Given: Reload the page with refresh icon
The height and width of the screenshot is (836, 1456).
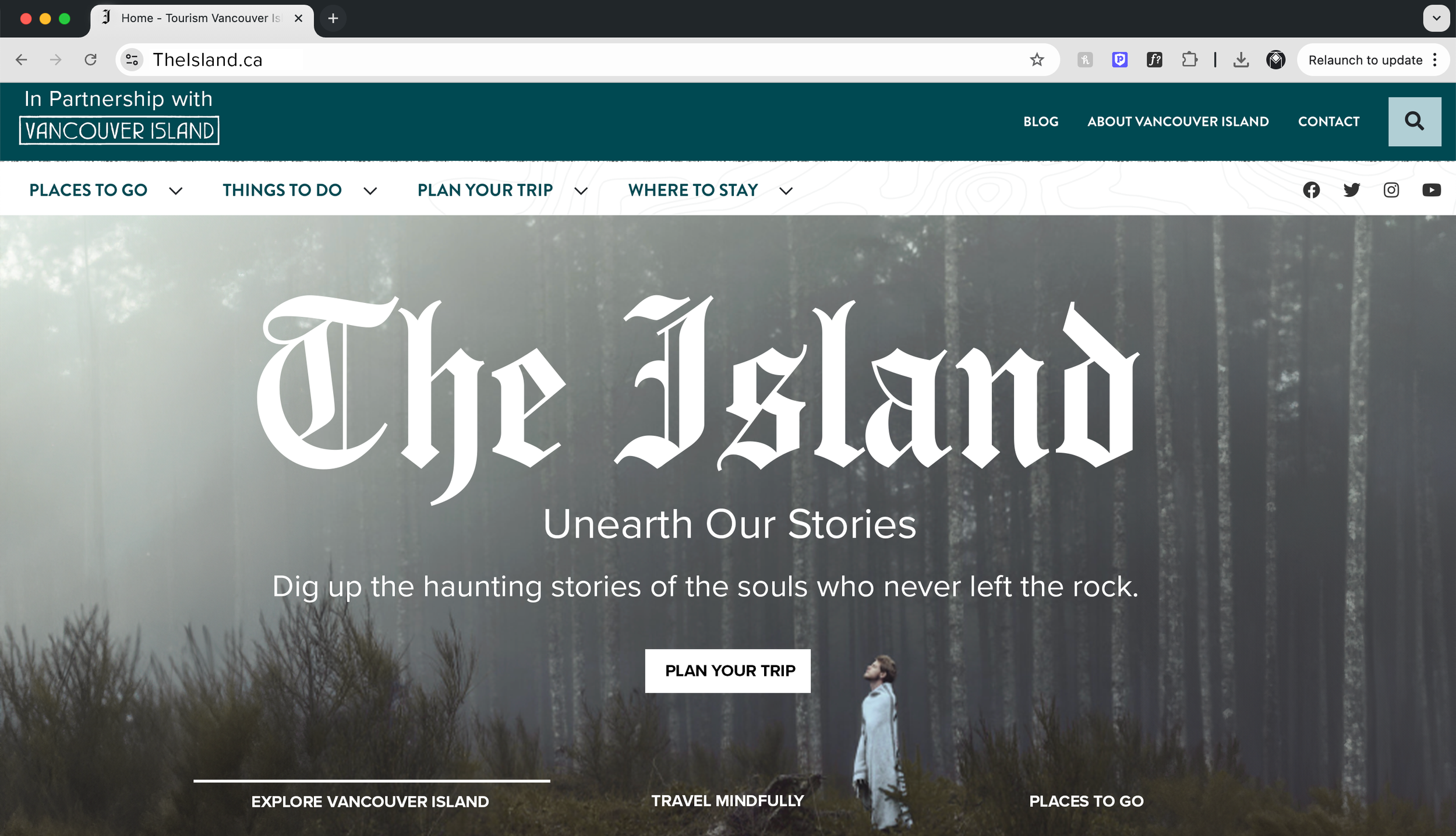Looking at the screenshot, I should tap(90, 59).
